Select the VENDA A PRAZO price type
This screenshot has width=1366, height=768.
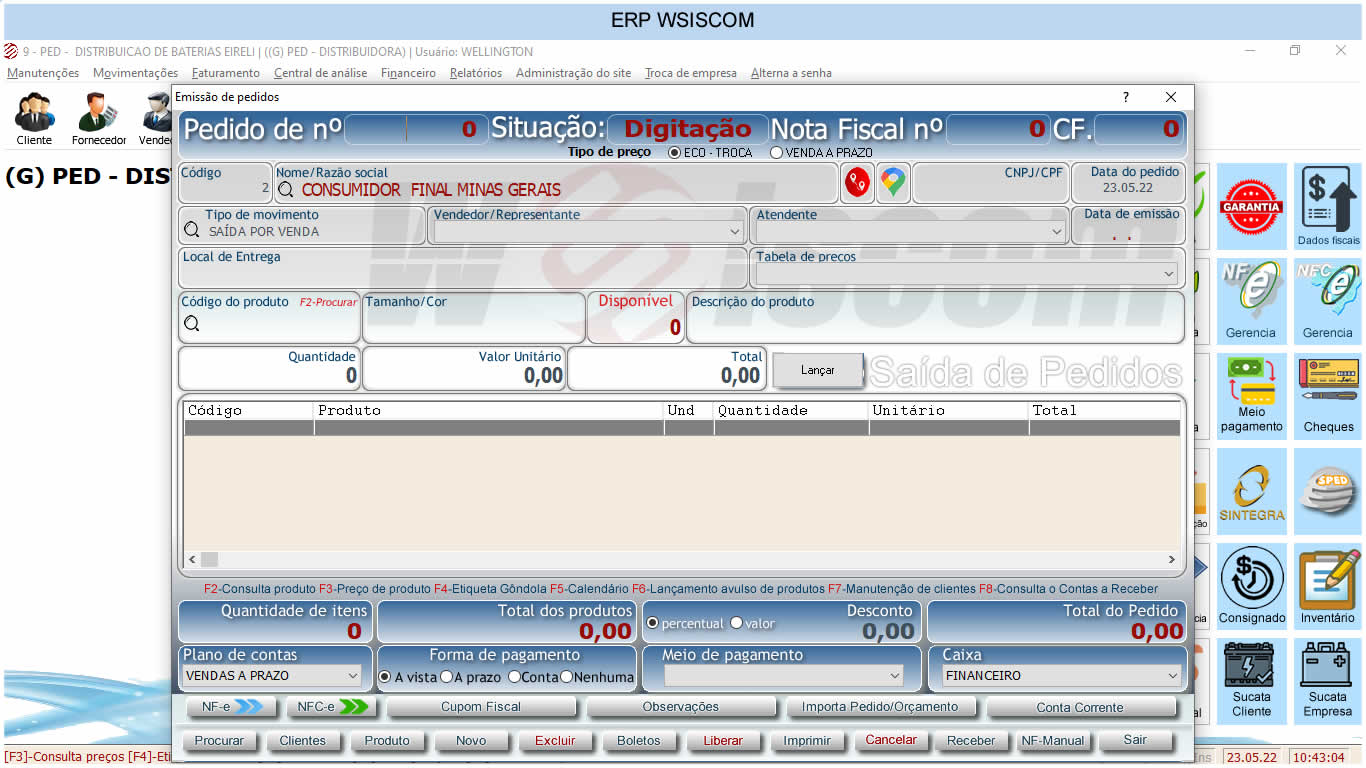click(777, 153)
